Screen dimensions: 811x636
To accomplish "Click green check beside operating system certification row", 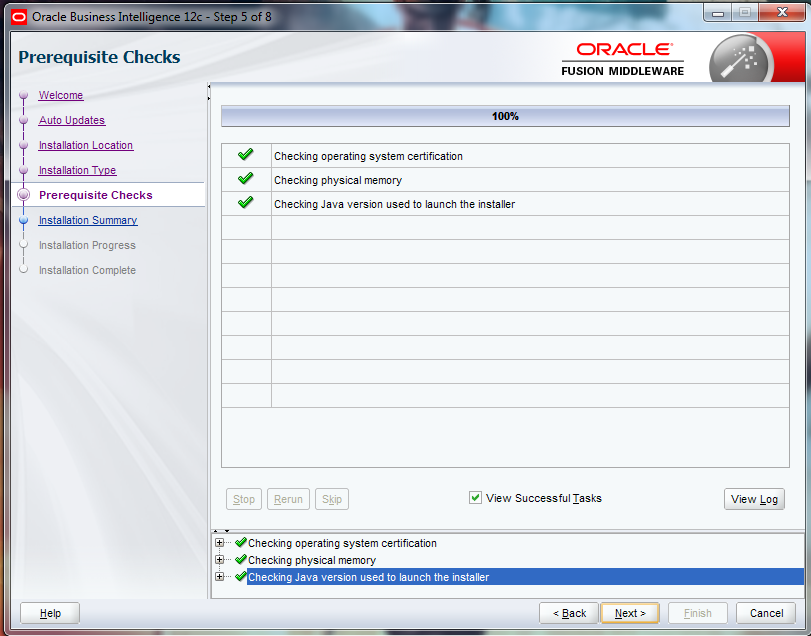I will pyautogui.click(x=246, y=155).
